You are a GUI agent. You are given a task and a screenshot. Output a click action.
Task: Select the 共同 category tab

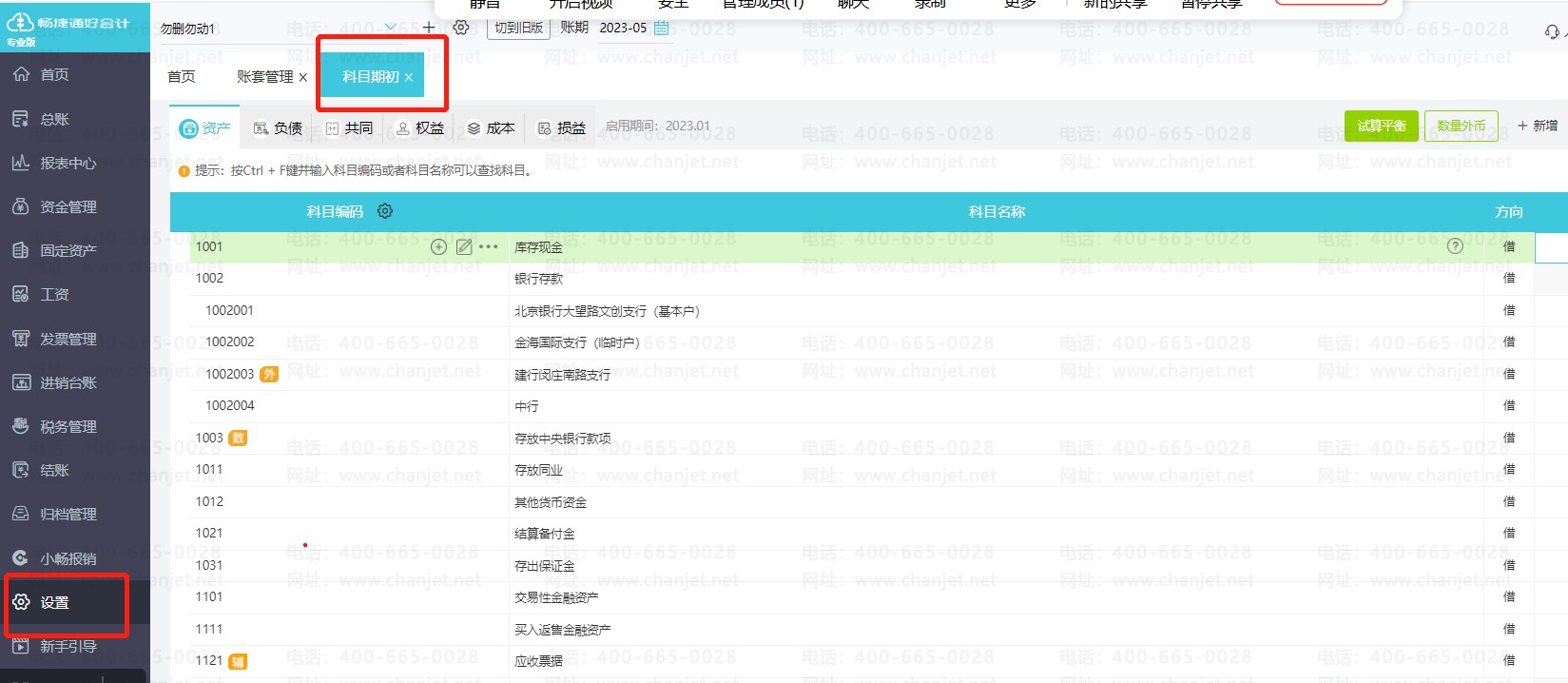[x=349, y=127]
